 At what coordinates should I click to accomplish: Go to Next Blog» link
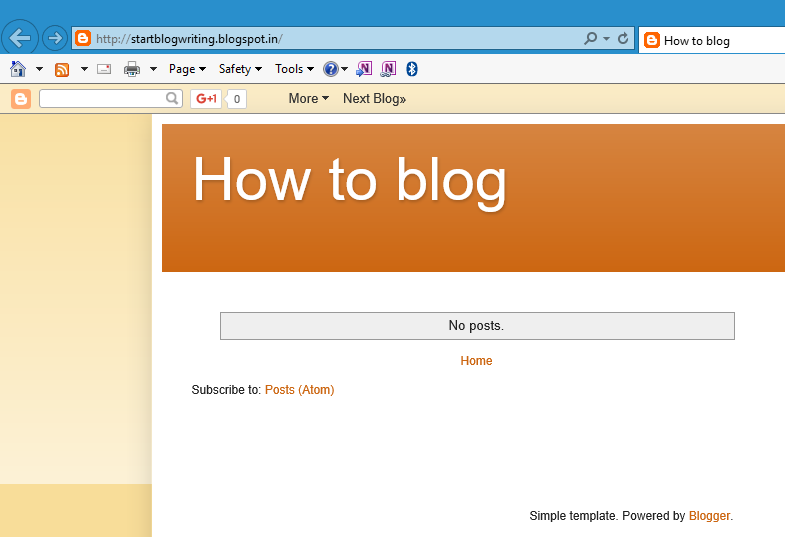[374, 99]
